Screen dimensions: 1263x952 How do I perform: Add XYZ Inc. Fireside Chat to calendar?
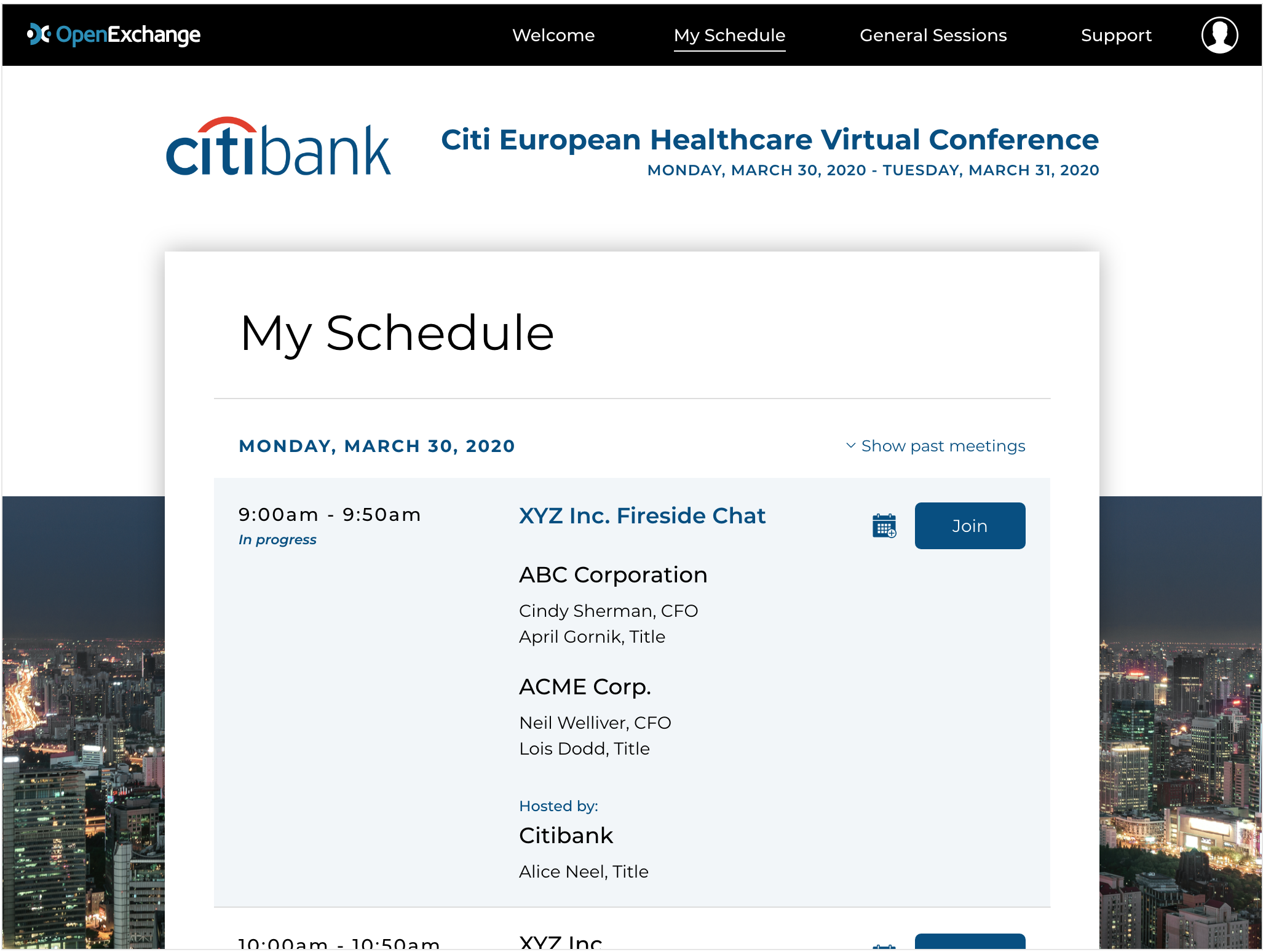(884, 526)
